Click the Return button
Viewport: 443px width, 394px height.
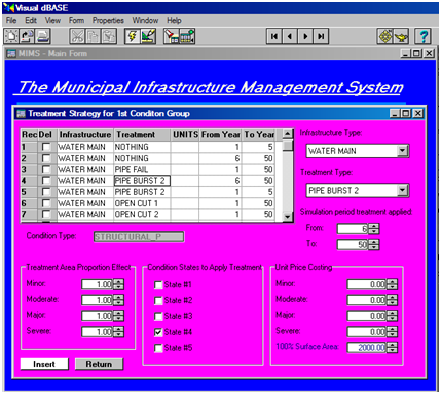pos(99,364)
